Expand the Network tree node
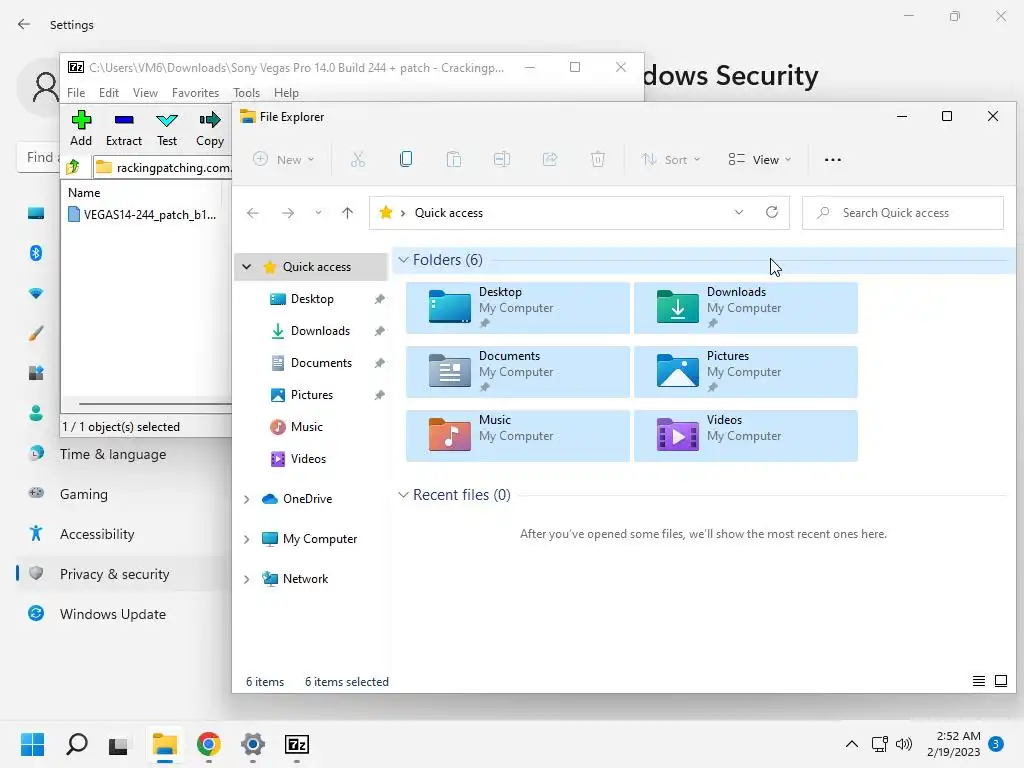 (x=246, y=579)
